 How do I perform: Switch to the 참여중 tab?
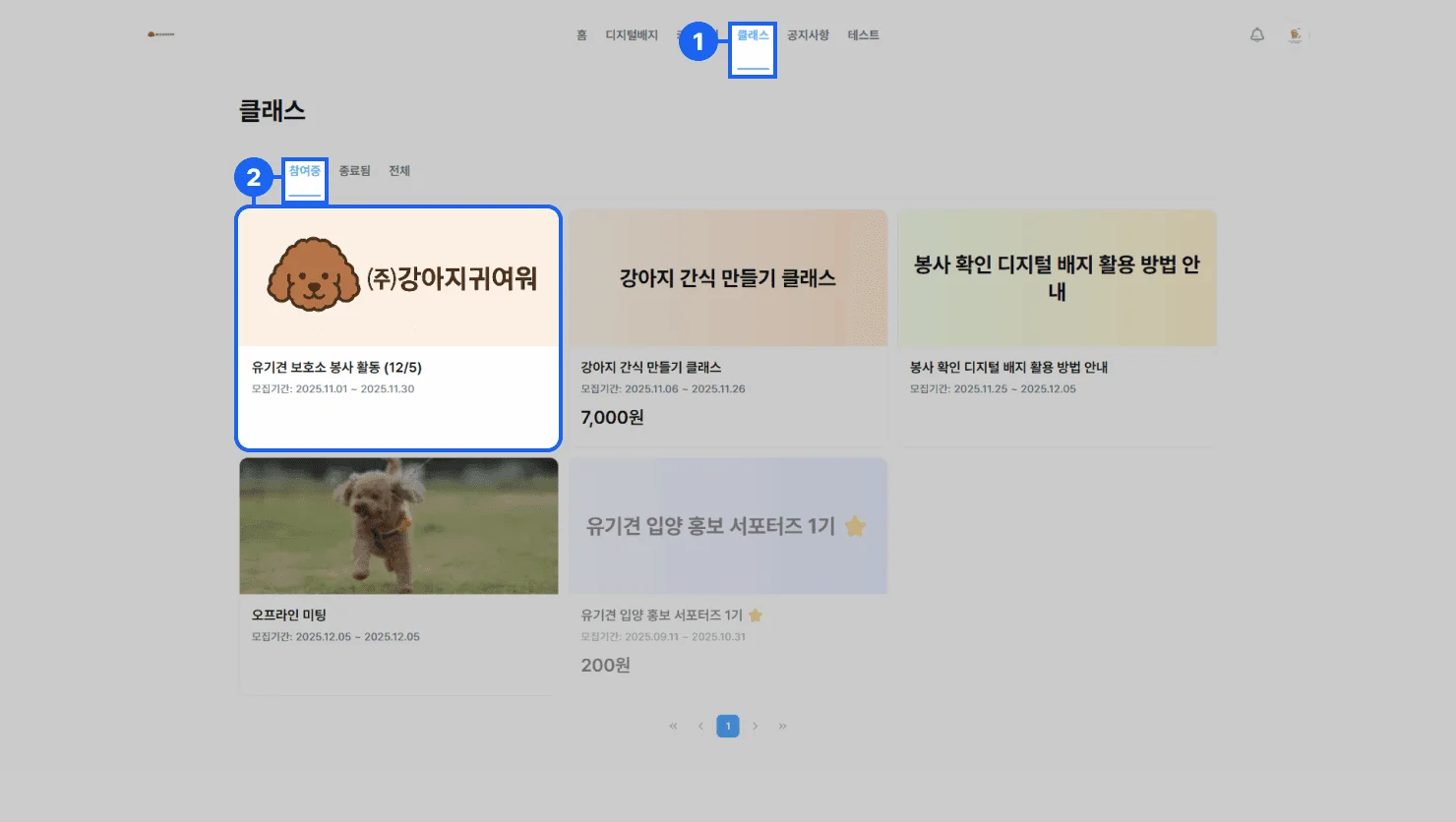click(305, 171)
